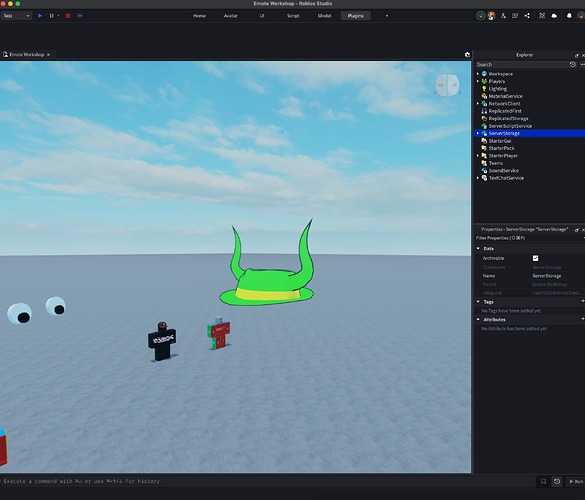Toggle the Archivable checkbox

[x=535, y=258]
